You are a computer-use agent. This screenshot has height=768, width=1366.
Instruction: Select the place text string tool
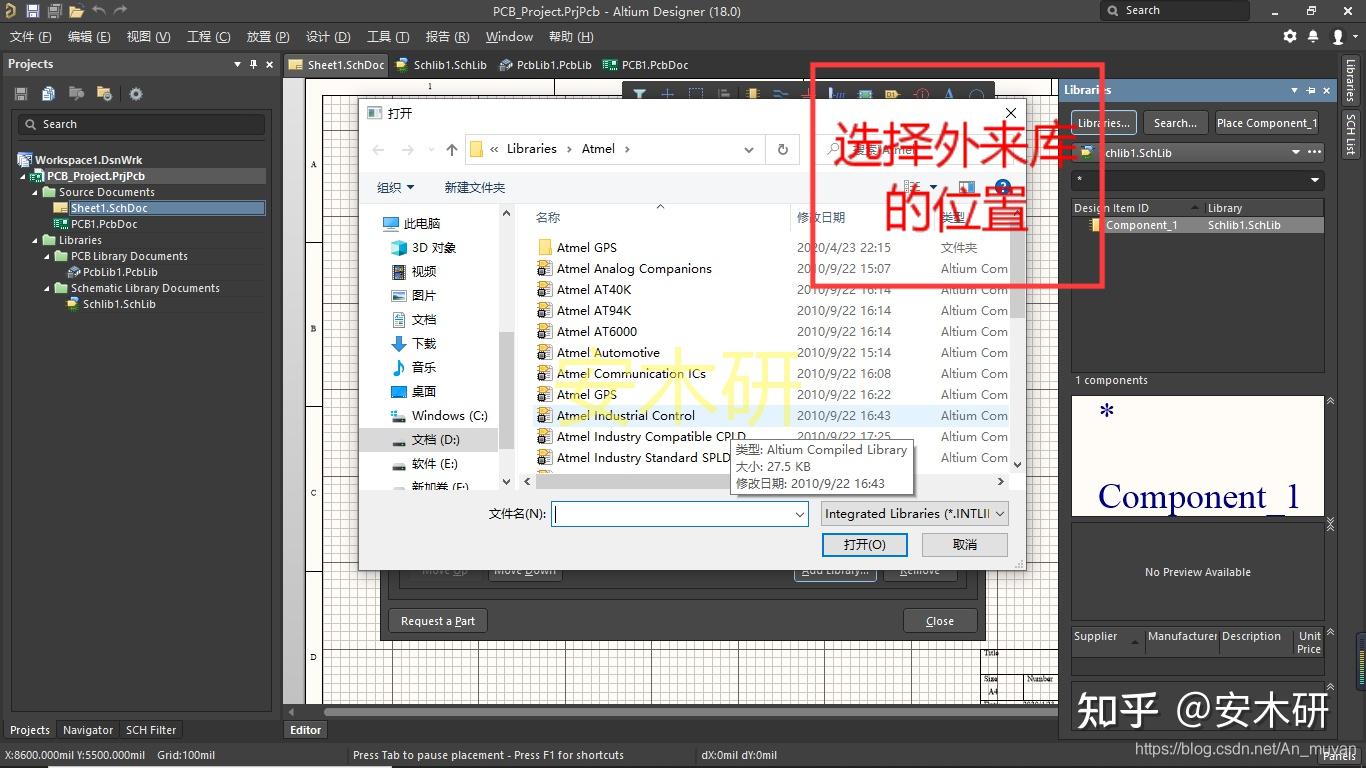tap(948, 91)
